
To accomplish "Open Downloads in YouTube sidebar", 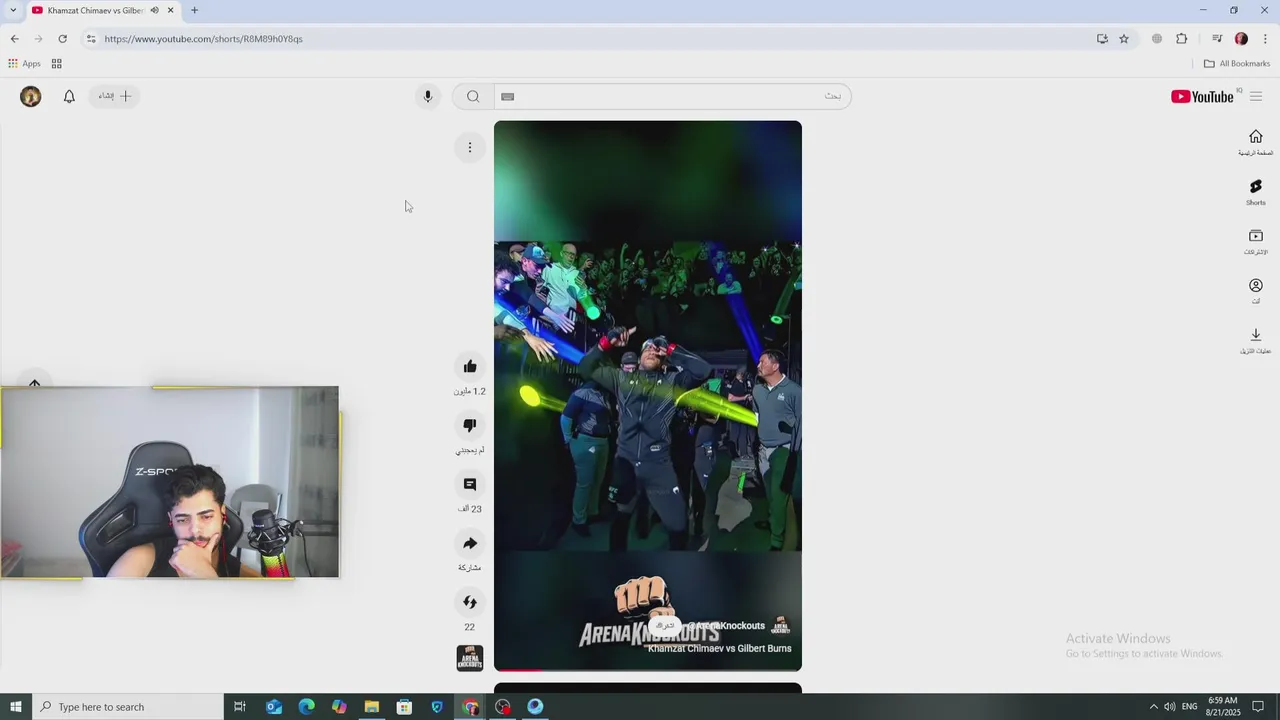I will click(x=1256, y=340).
